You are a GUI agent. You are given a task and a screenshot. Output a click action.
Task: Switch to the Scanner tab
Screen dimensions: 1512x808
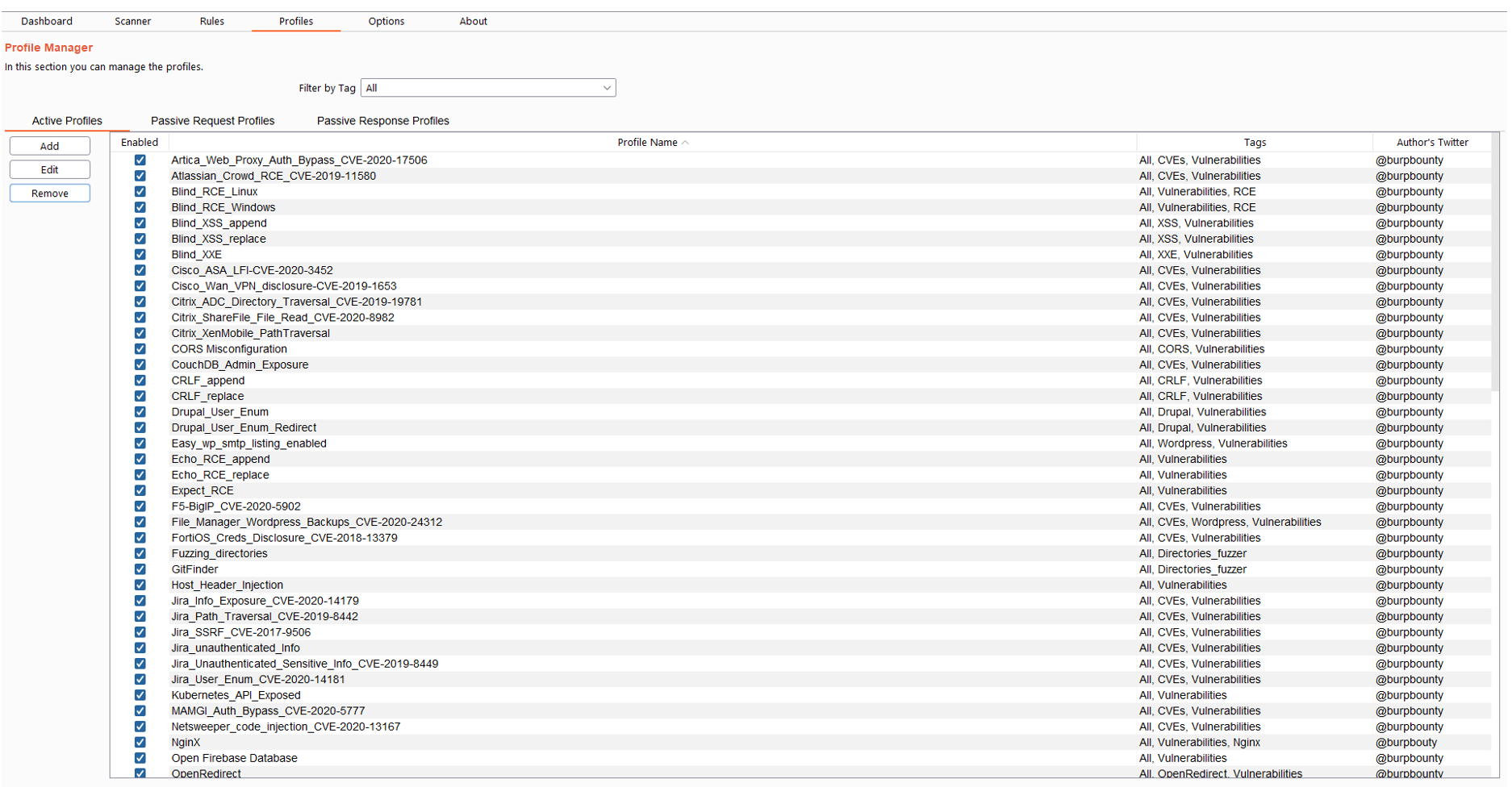click(x=132, y=22)
